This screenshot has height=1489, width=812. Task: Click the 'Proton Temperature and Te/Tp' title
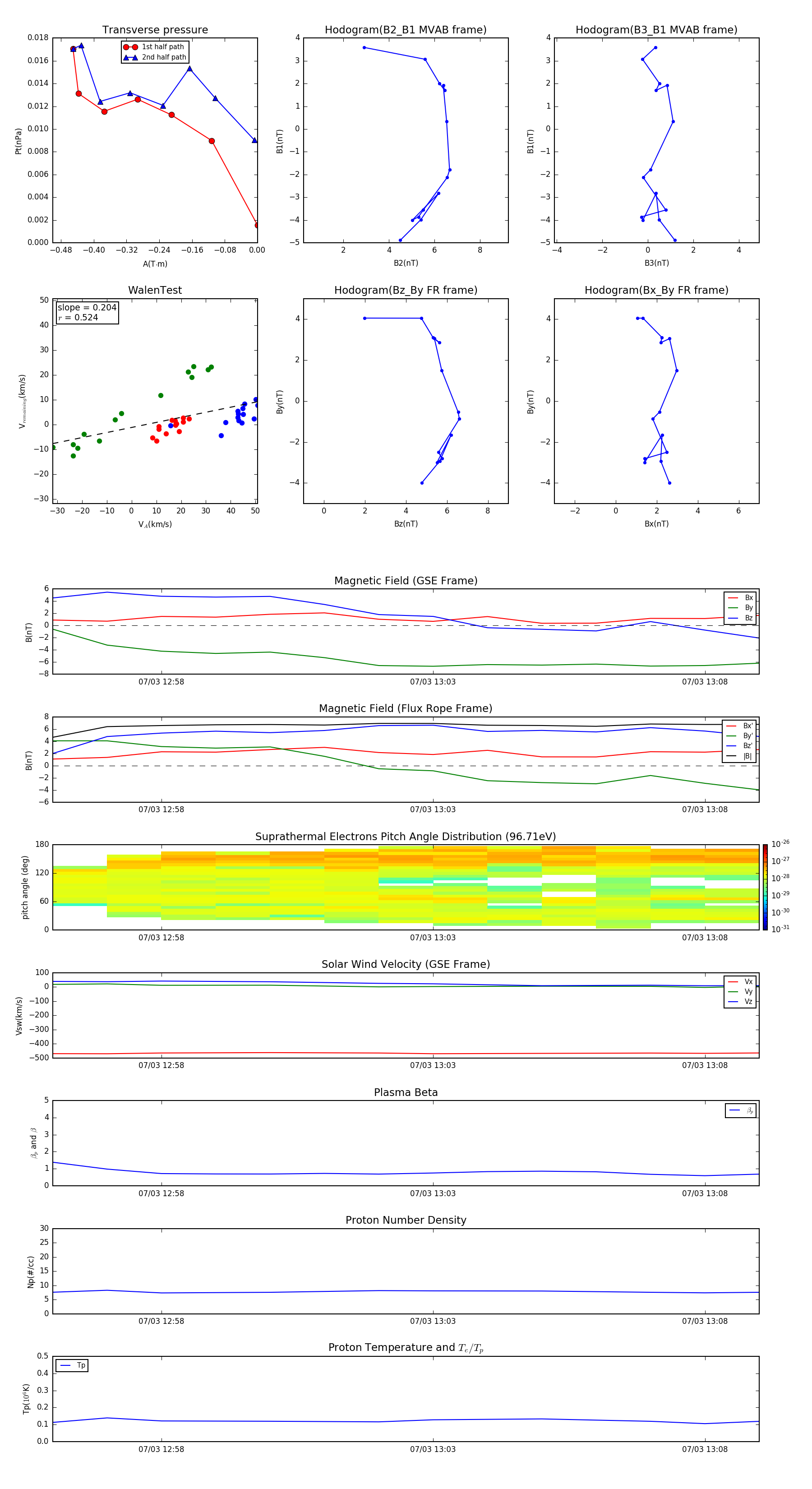[406, 1348]
